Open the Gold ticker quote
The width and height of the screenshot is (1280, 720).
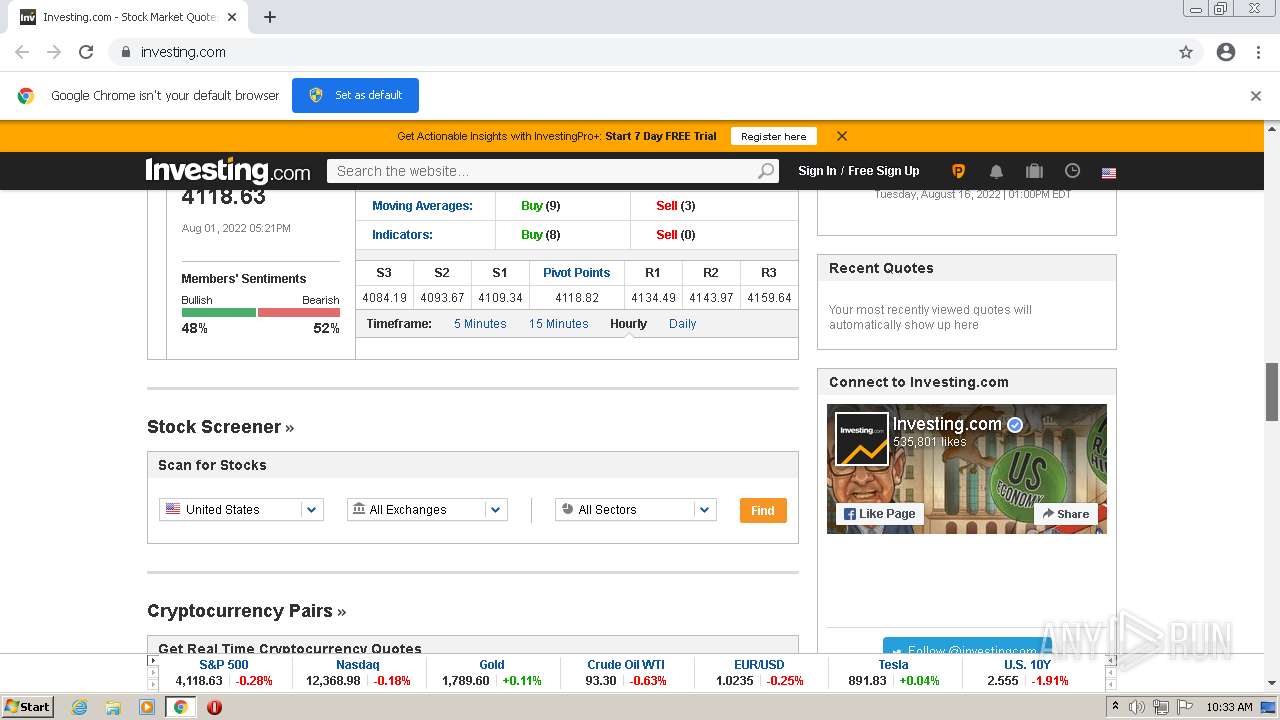(x=492, y=665)
